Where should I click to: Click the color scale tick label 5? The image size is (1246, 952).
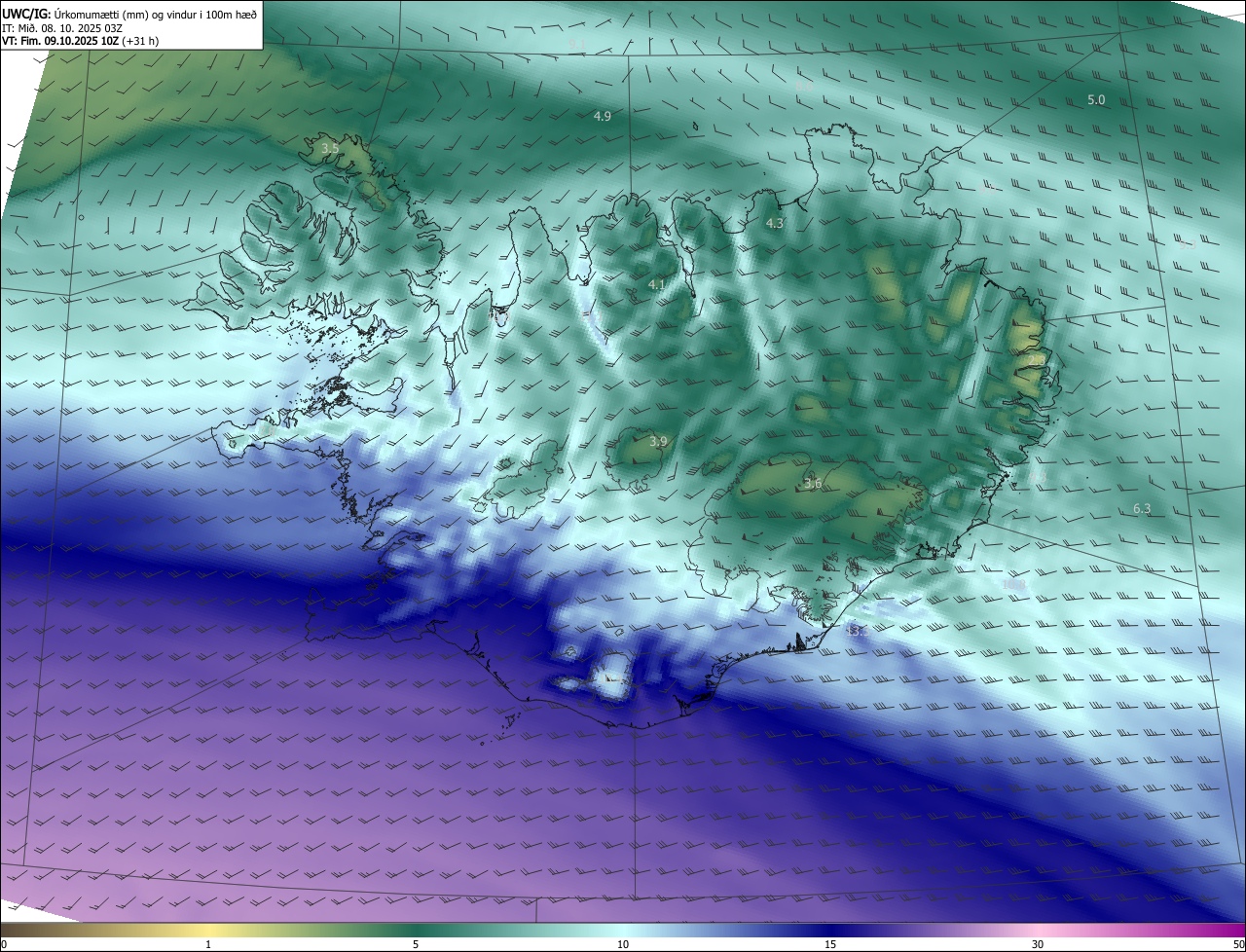[416, 944]
